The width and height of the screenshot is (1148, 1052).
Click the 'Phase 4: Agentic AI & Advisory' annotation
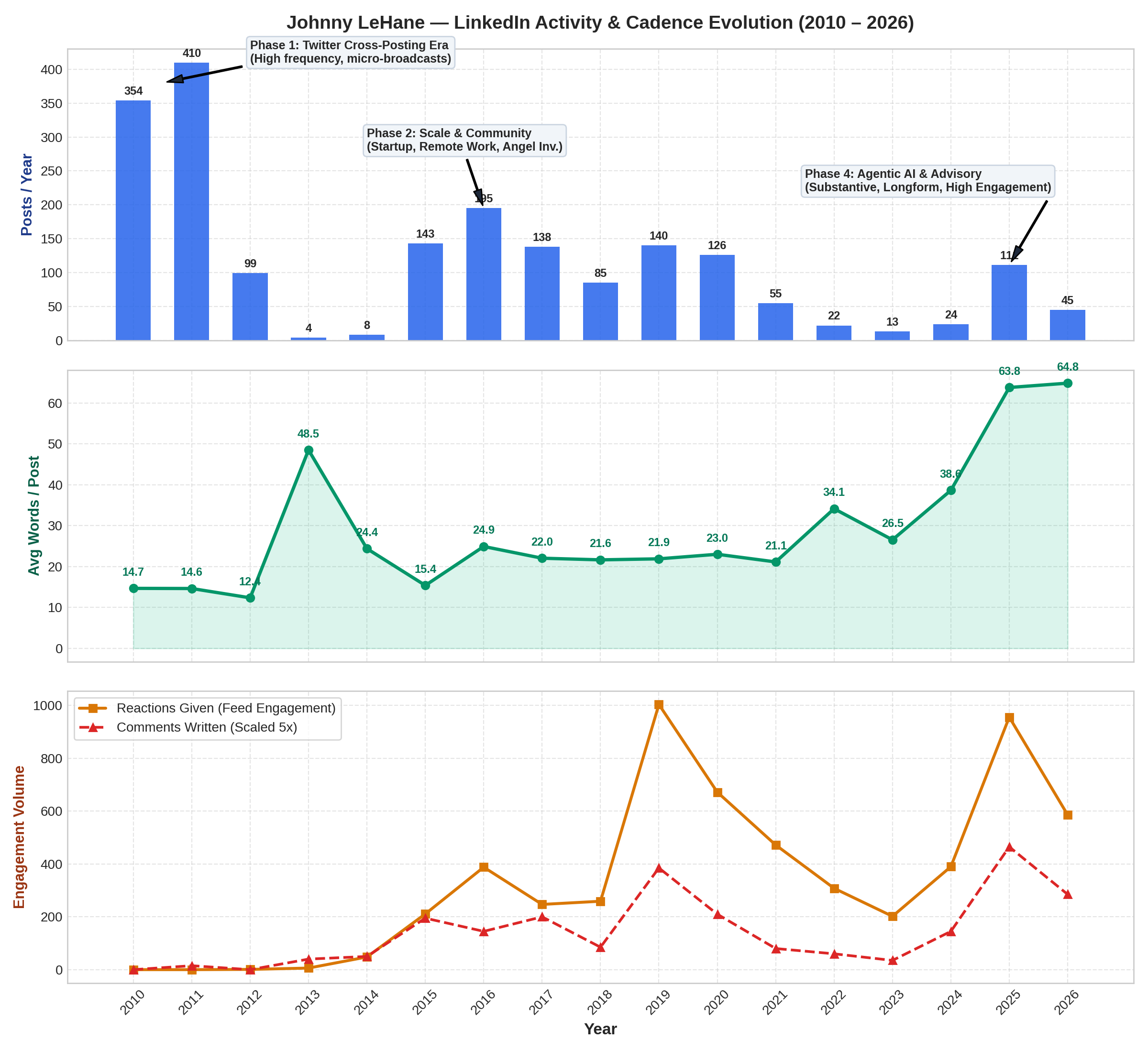(x=927, y=181)
